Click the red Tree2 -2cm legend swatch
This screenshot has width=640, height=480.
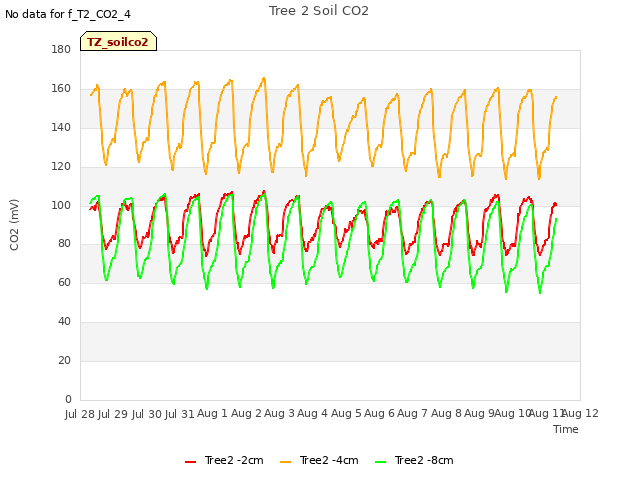(x=191, y=462)
